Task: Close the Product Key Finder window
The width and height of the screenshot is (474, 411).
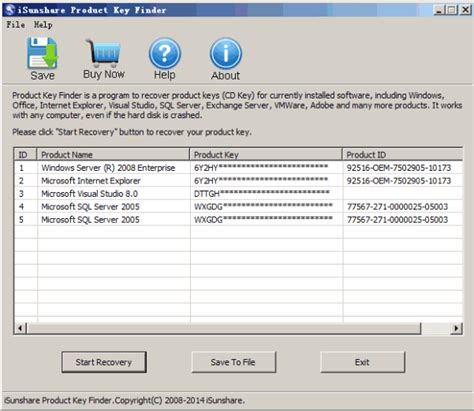Action: 465,10
